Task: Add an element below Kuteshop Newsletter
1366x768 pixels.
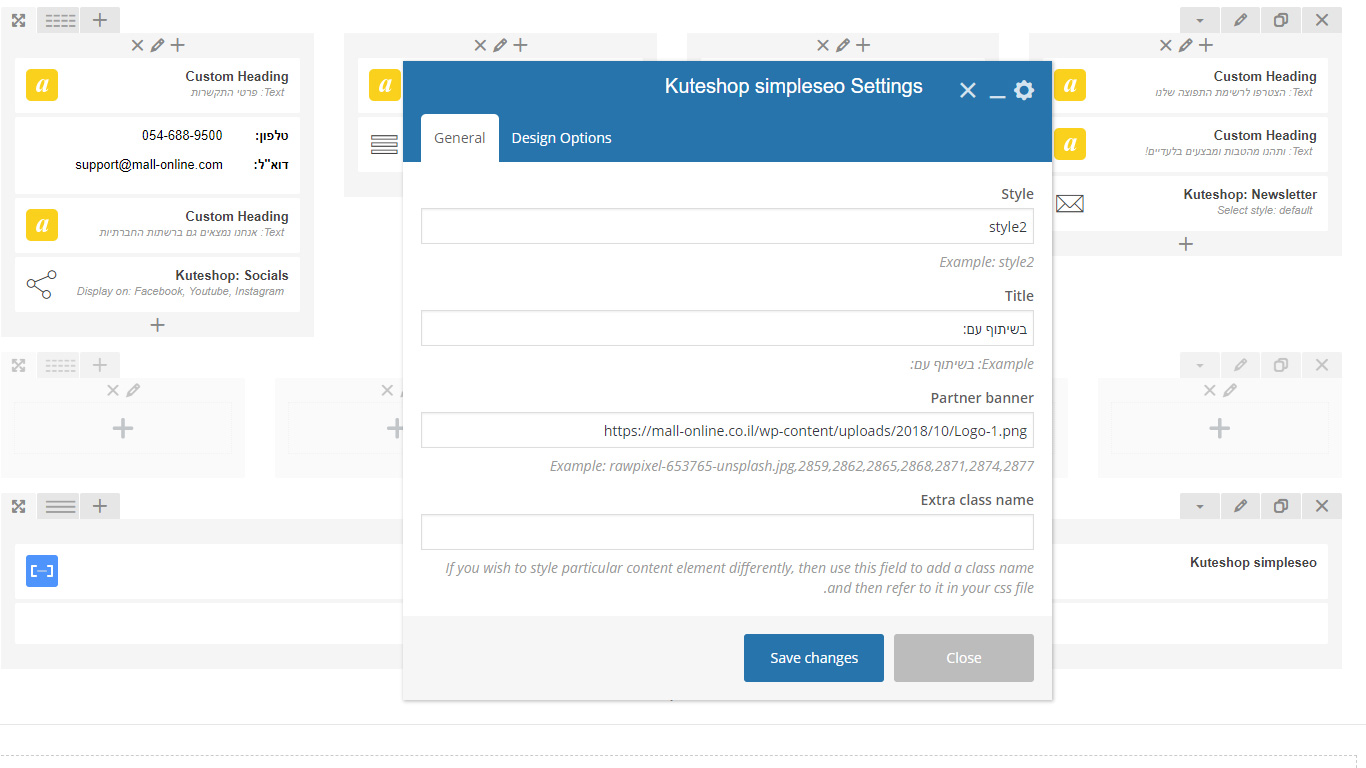Action: tap(1186, 244)
